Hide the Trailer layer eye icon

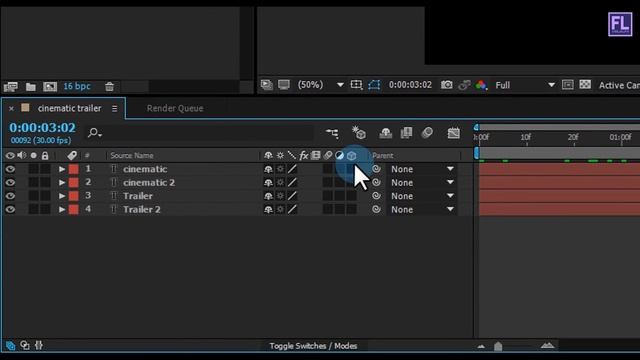tap(10, 196)
